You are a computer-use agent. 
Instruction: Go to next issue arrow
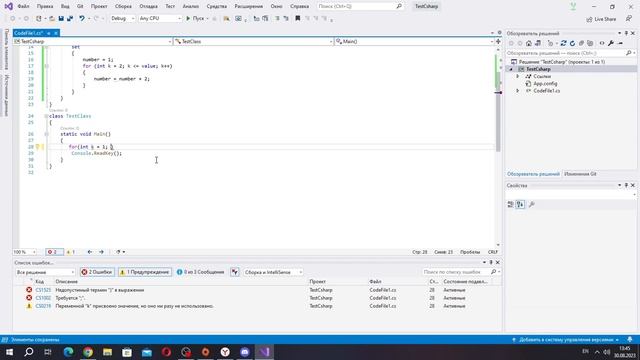point(101,252)
